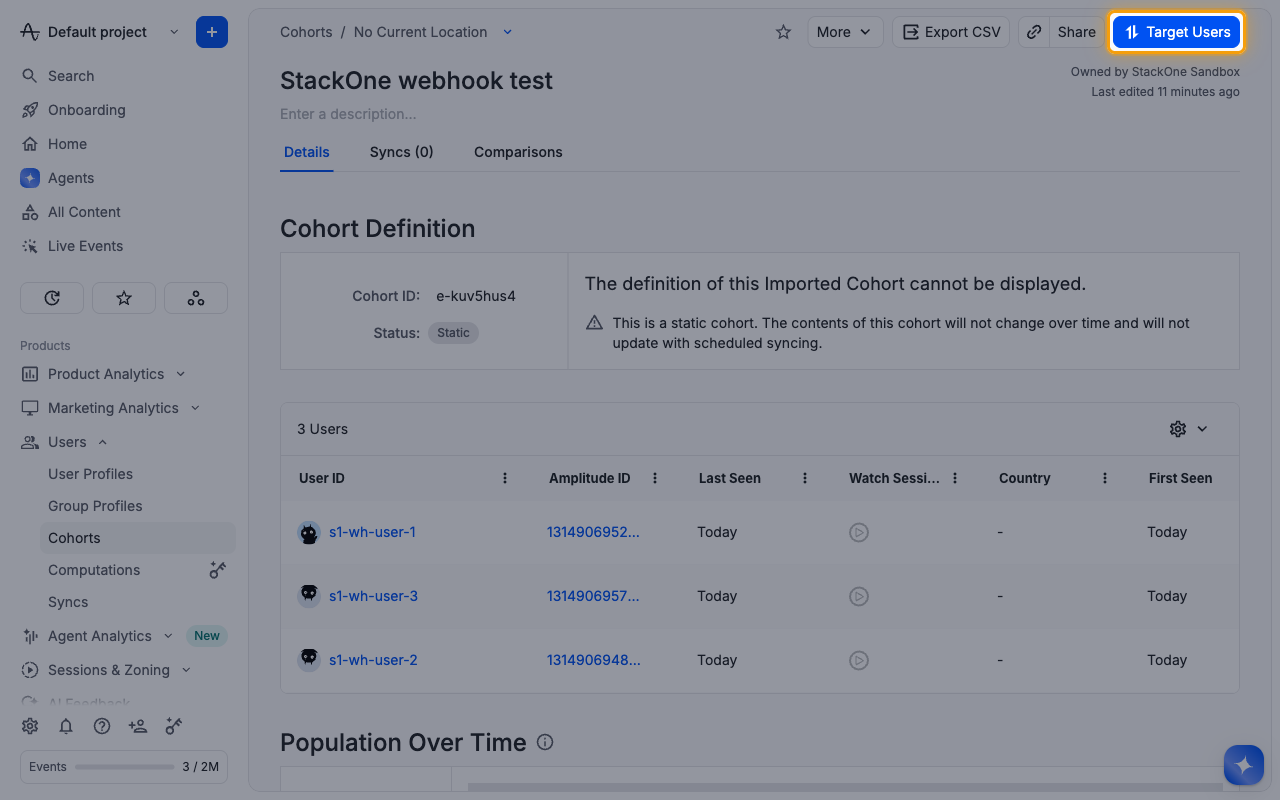
Task: Open Amplitude ID 1314906952 link
Action: [x=593, y=532]
